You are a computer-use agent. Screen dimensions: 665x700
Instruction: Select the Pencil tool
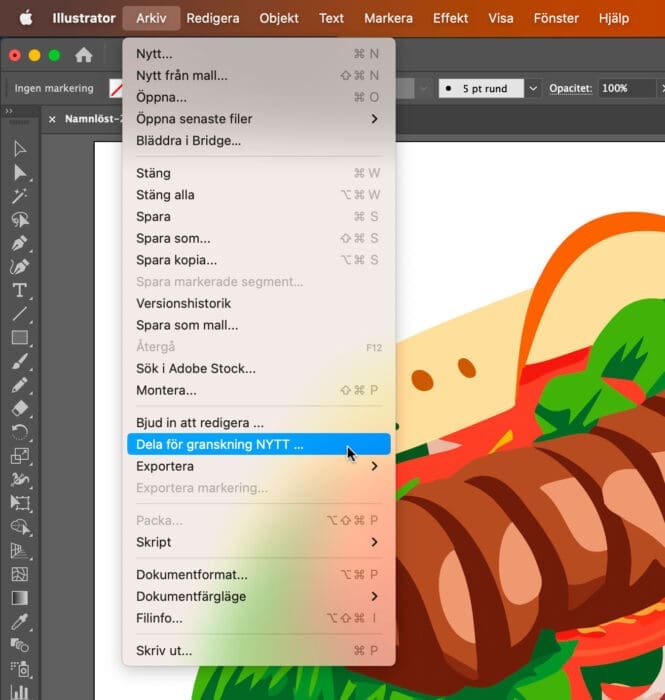pos(20,385)
